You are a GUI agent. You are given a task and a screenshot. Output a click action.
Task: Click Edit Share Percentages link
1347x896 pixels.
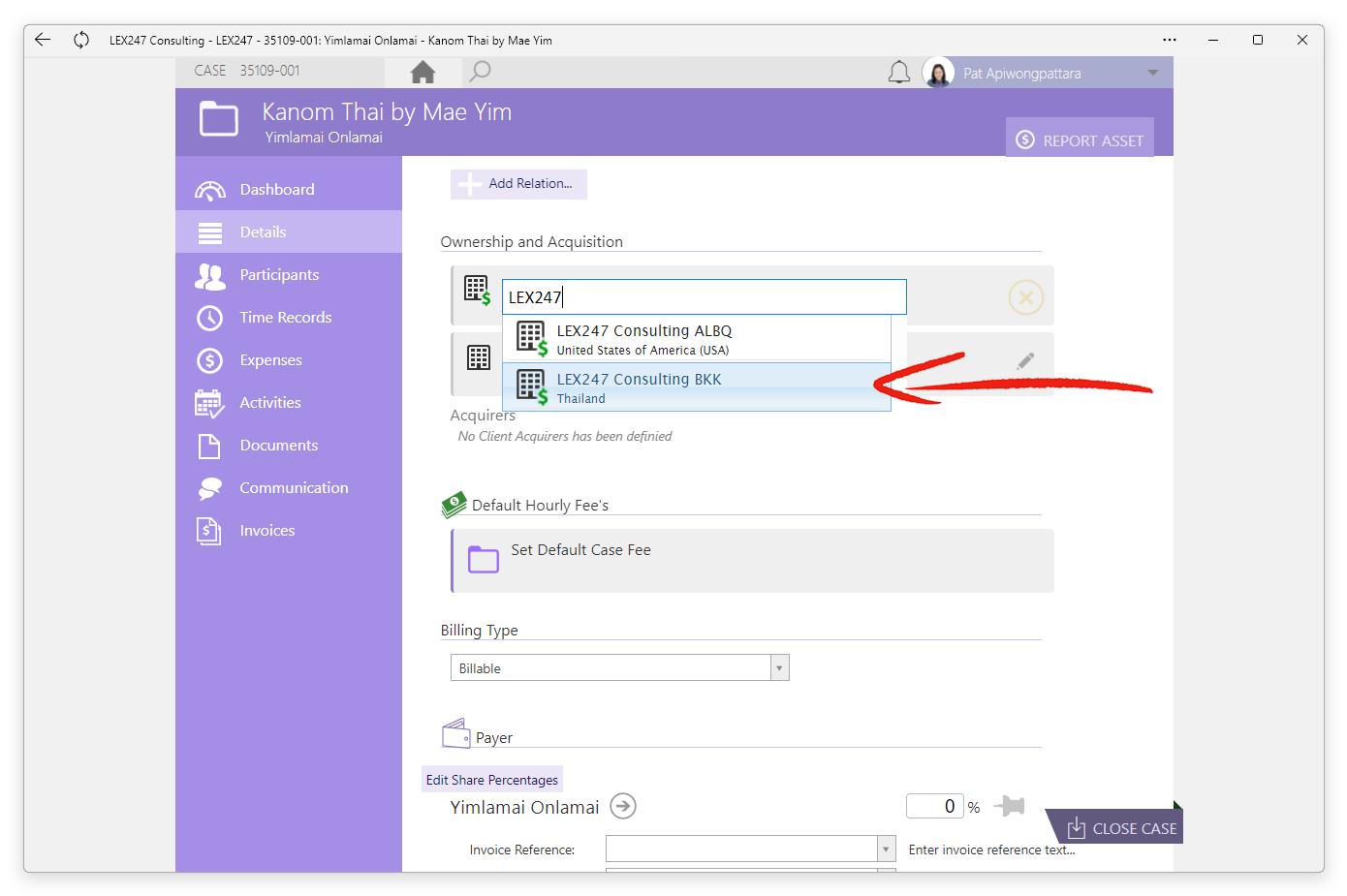(492, 780)
